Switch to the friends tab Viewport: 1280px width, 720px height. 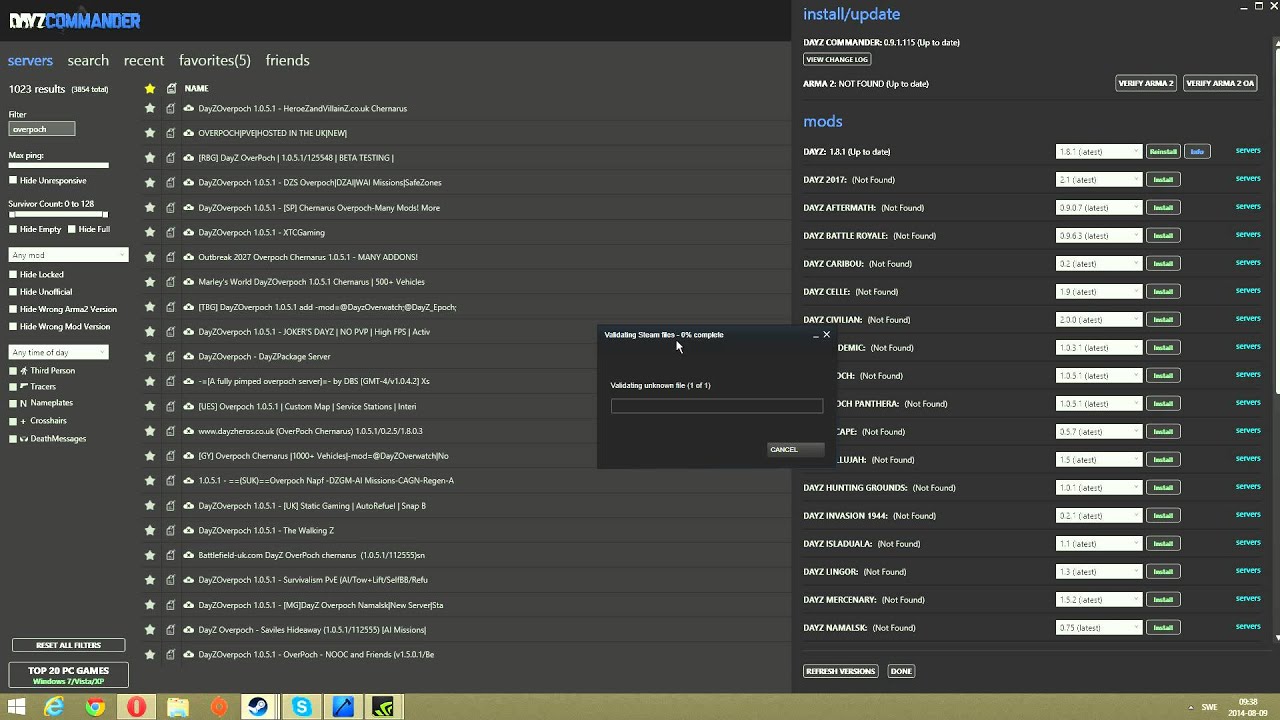[x=288, y=61]
